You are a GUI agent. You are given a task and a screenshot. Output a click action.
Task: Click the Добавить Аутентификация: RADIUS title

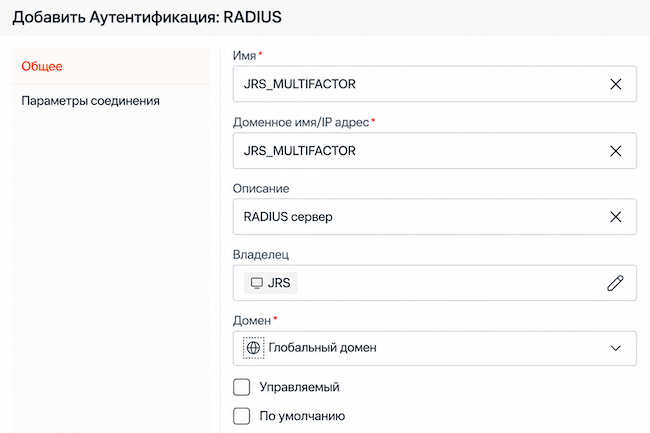(x=147, y=17)
